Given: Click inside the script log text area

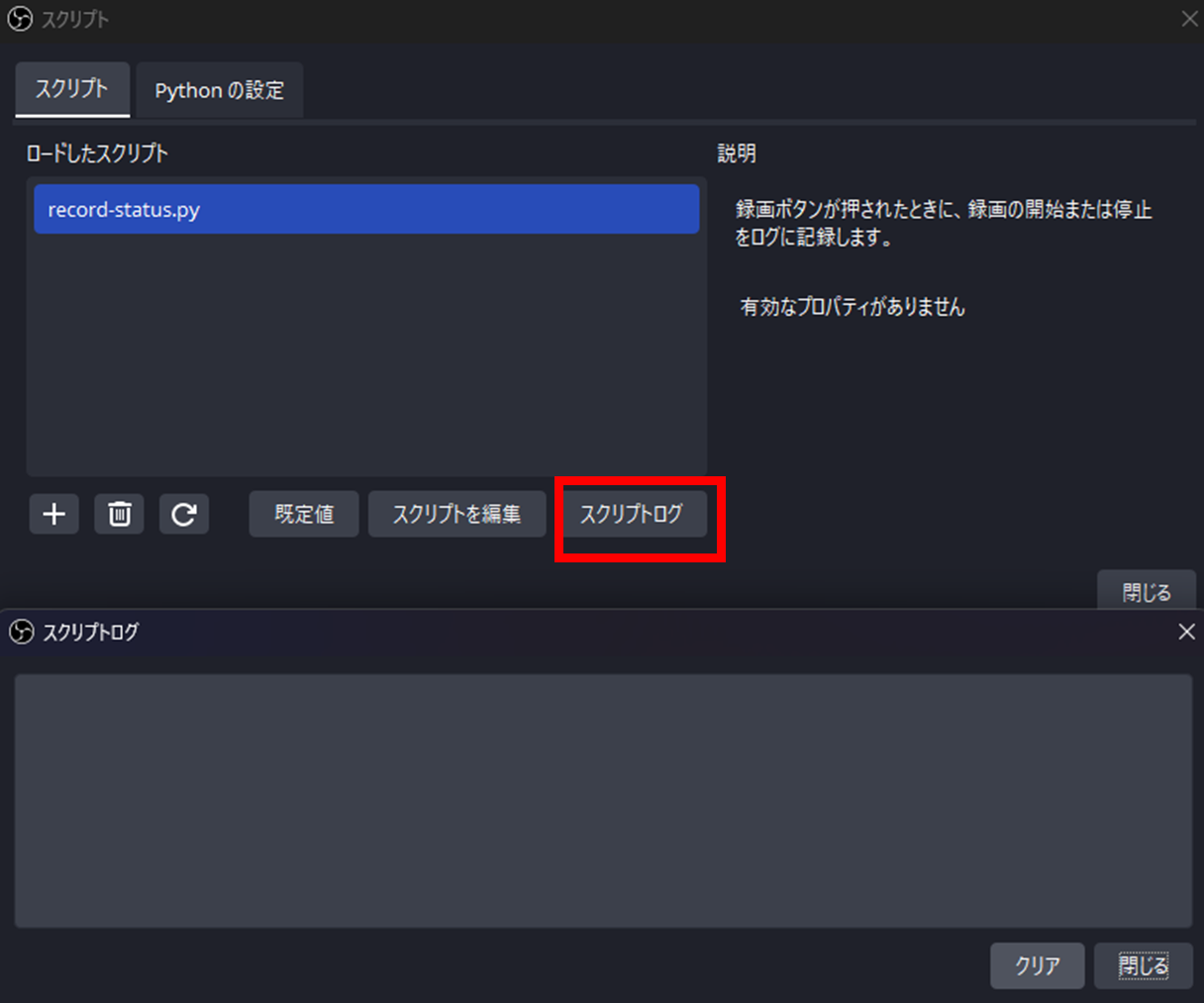Looking at the screenshot, I should click(x=603, y=801).
